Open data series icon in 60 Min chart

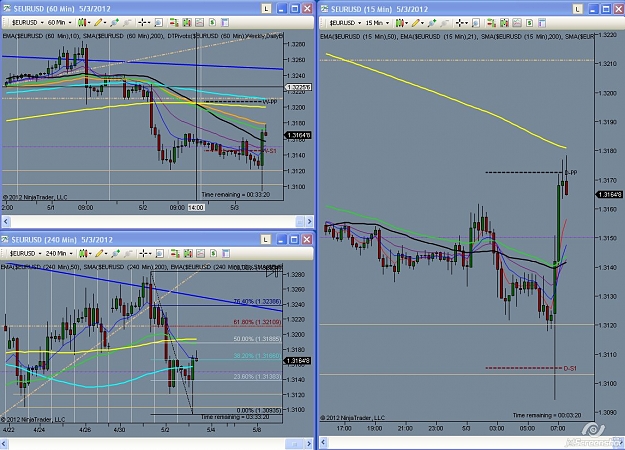[x=187, y=23]
